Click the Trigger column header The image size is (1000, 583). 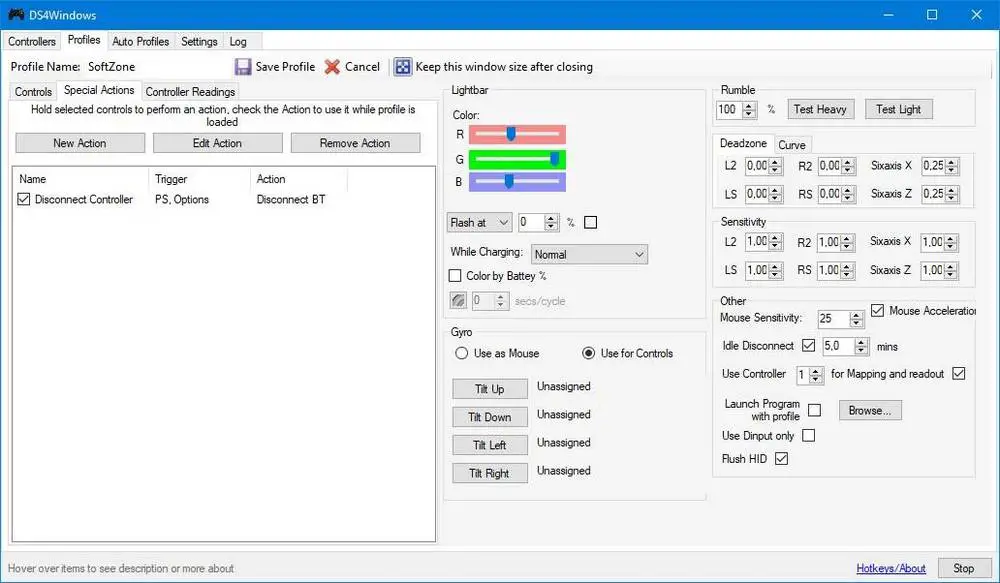point(199,179)
